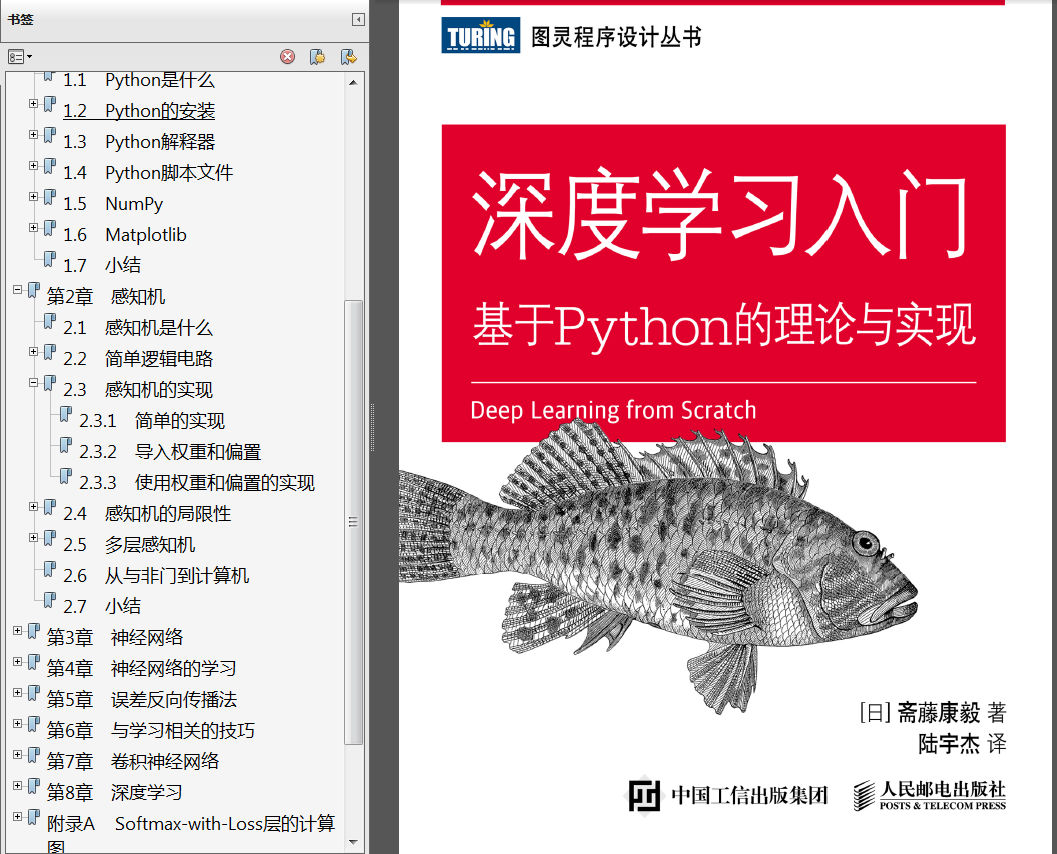Expand the 2.4 感知机的局限性 bookmark
The width and height of the screenshot is (1057, 854).
33,506
